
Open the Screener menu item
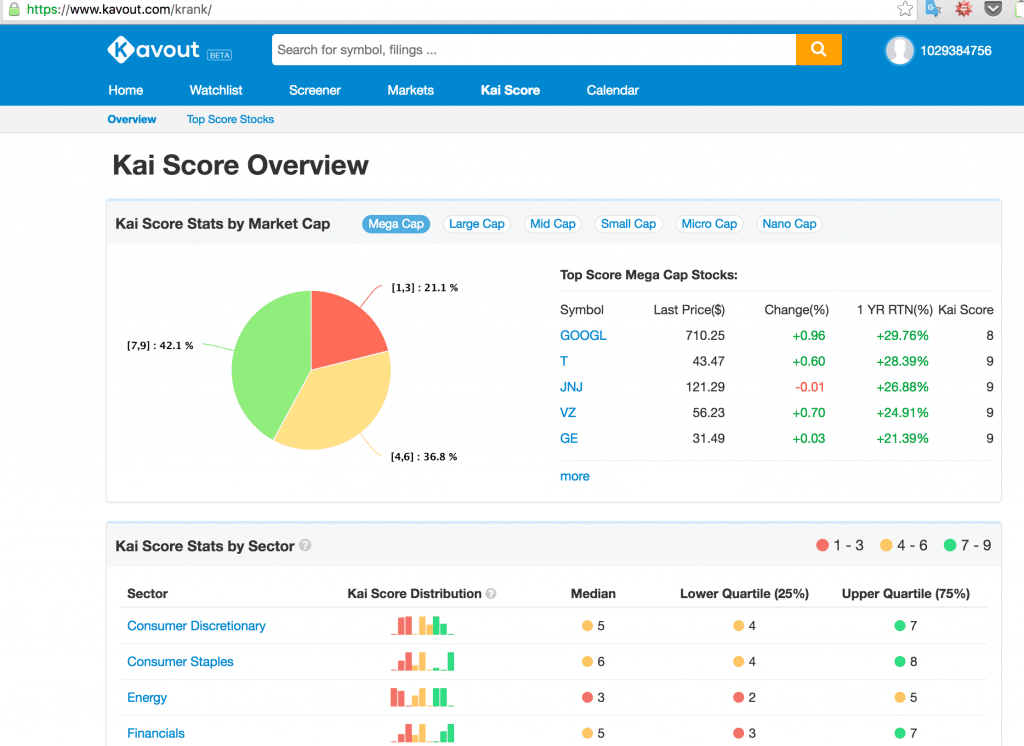pos(315,90)
